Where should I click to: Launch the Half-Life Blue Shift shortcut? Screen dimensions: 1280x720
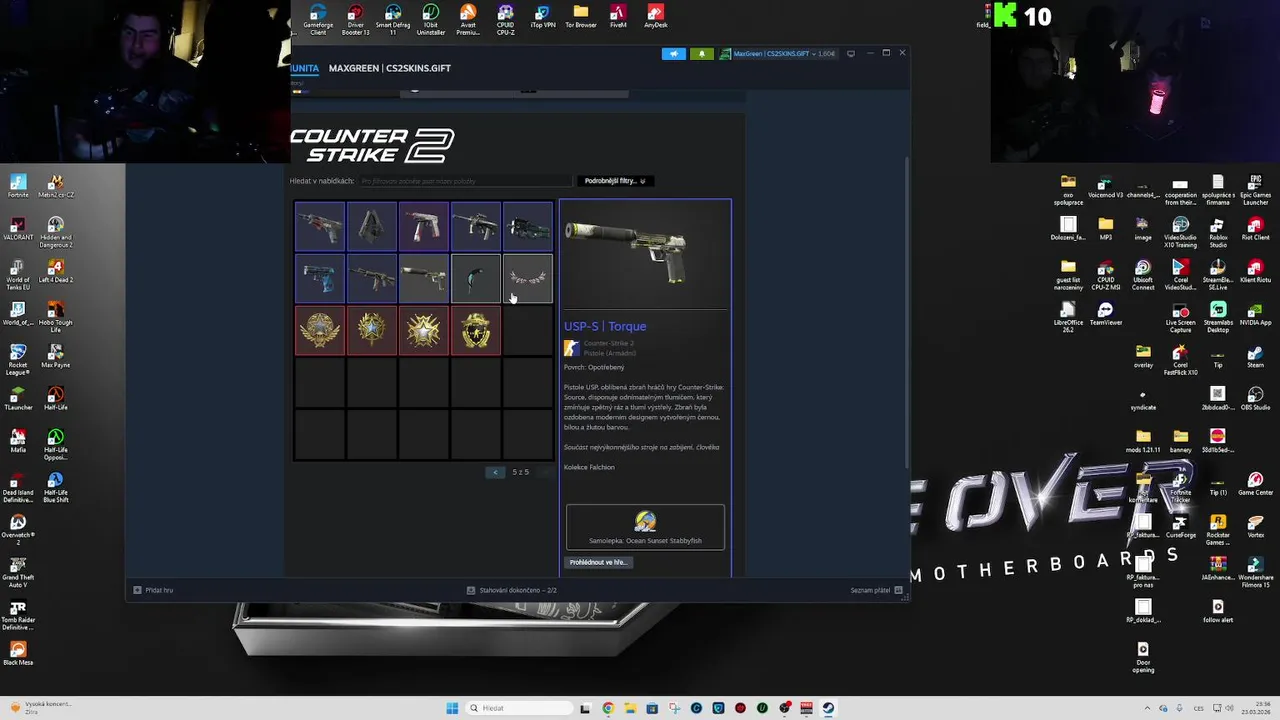tap(56, 487)
